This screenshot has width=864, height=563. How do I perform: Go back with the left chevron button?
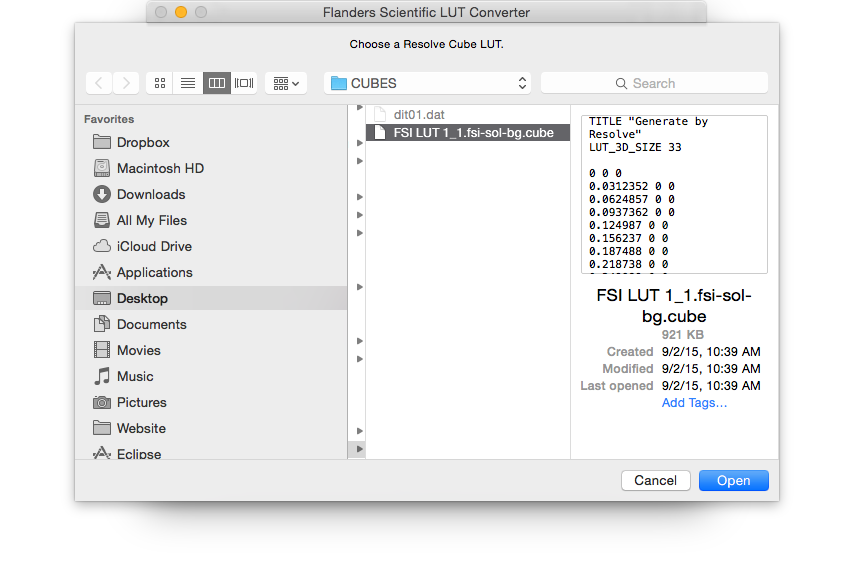(99, 83)
